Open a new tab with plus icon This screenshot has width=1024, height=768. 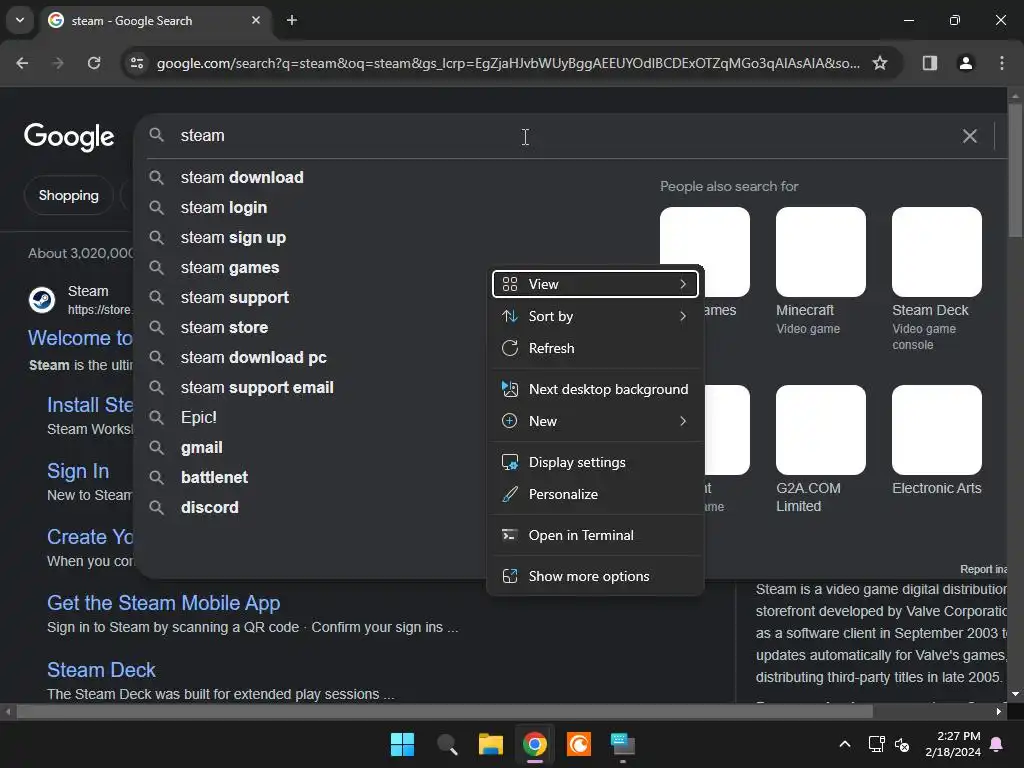pyautogui.click(x=292, y=20)
